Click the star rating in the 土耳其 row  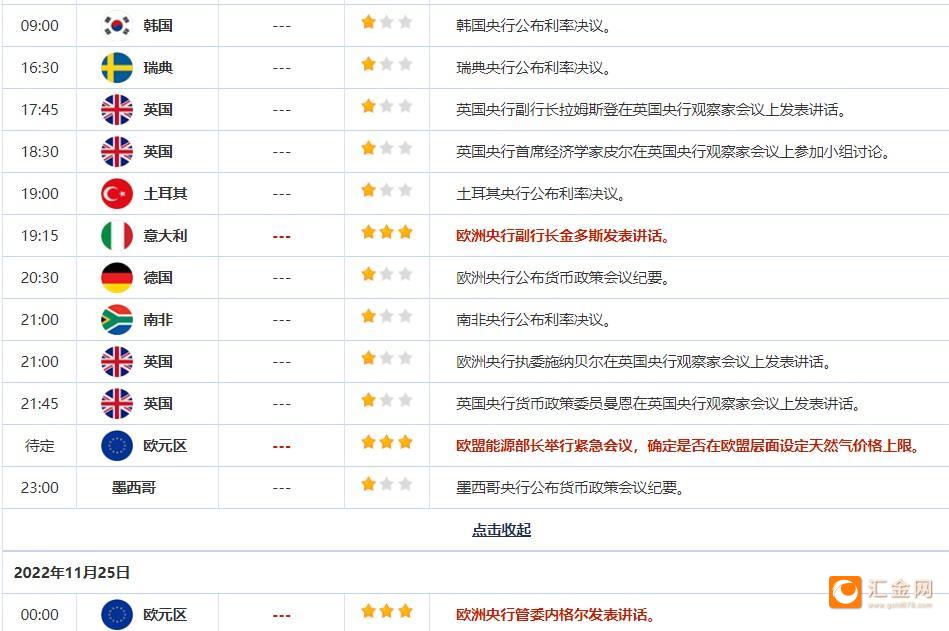pos(386,191)
